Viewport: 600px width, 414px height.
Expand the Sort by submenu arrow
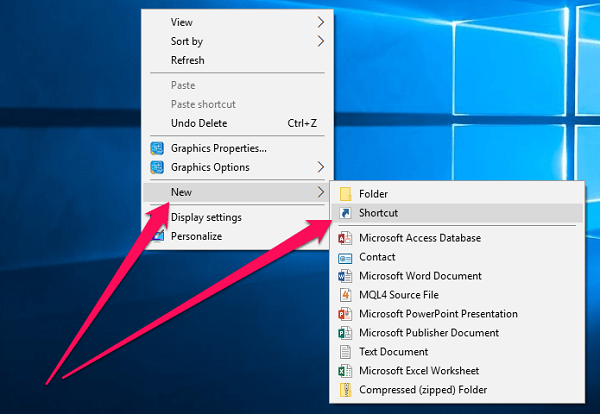[x=321, y=41]
